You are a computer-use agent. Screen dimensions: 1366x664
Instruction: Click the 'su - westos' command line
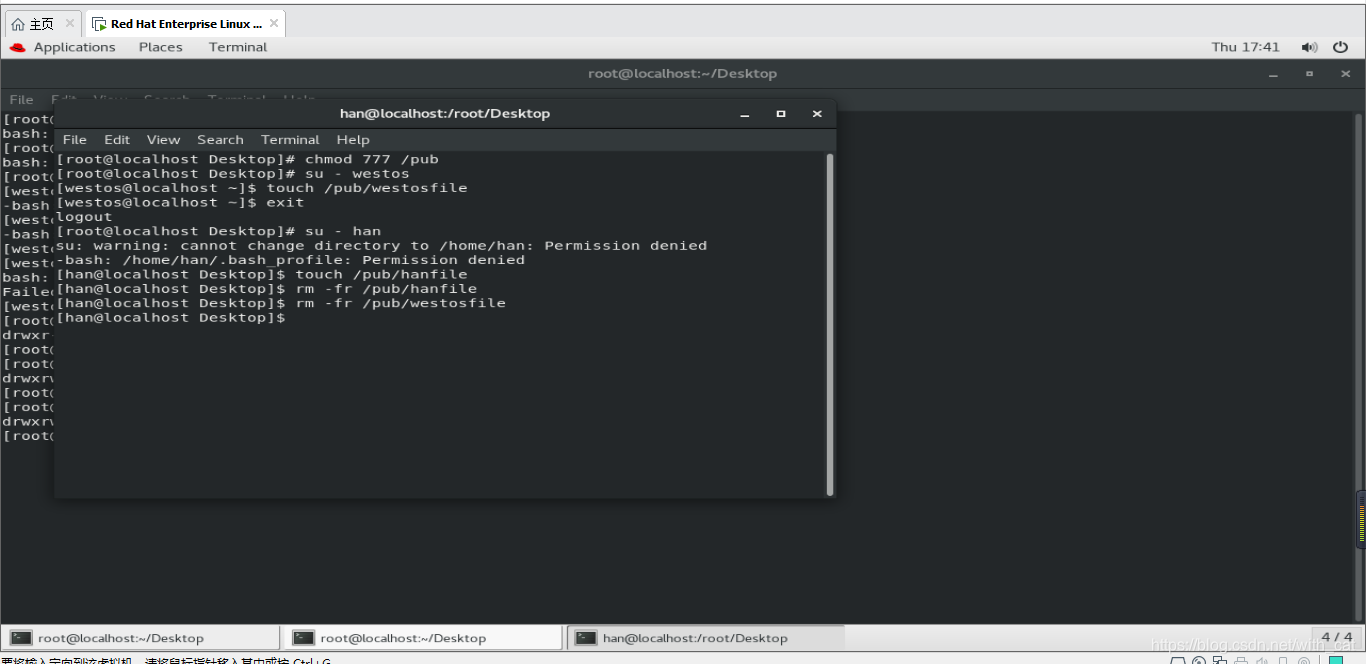tap(233, 174)
